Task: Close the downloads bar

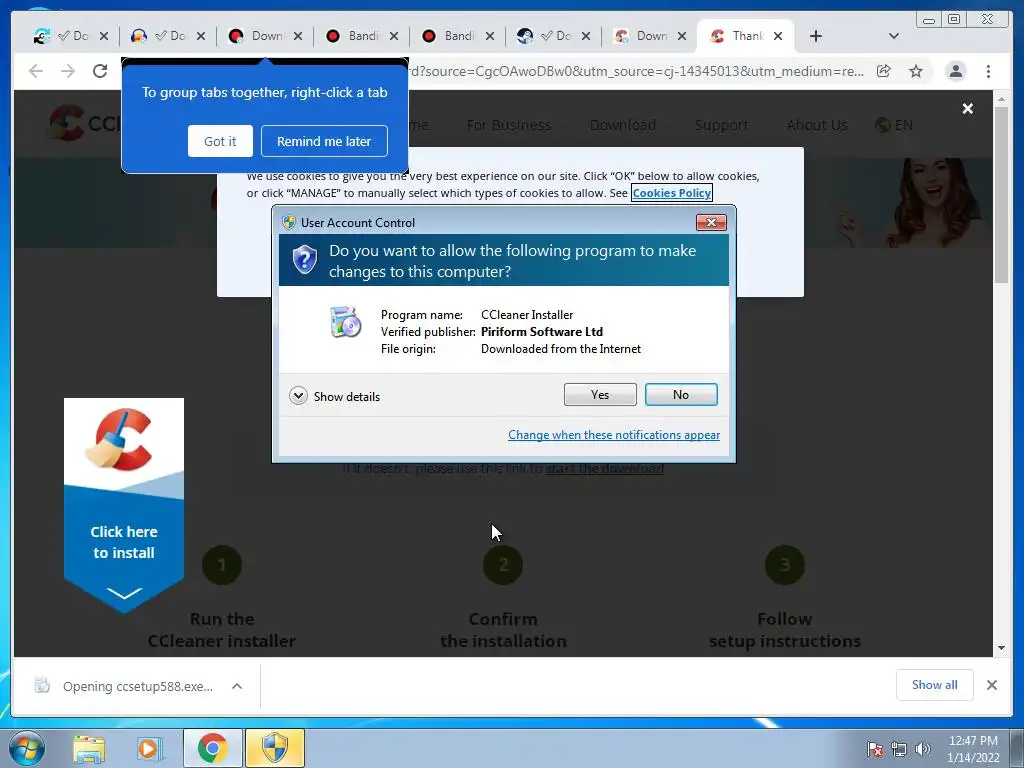Action: click(991, 684)
